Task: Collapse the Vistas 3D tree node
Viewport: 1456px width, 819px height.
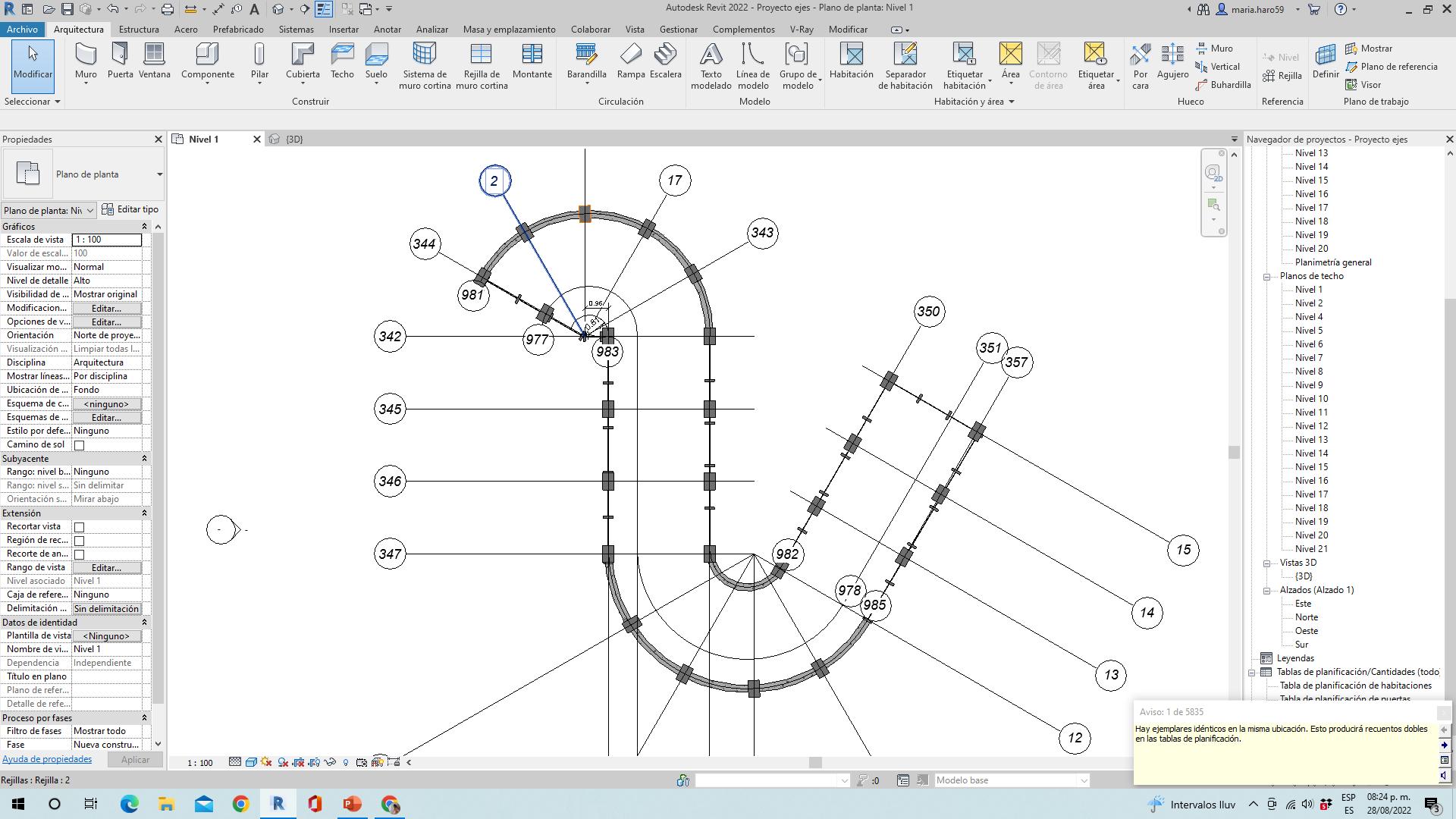Action: [x=1266, y=563]
